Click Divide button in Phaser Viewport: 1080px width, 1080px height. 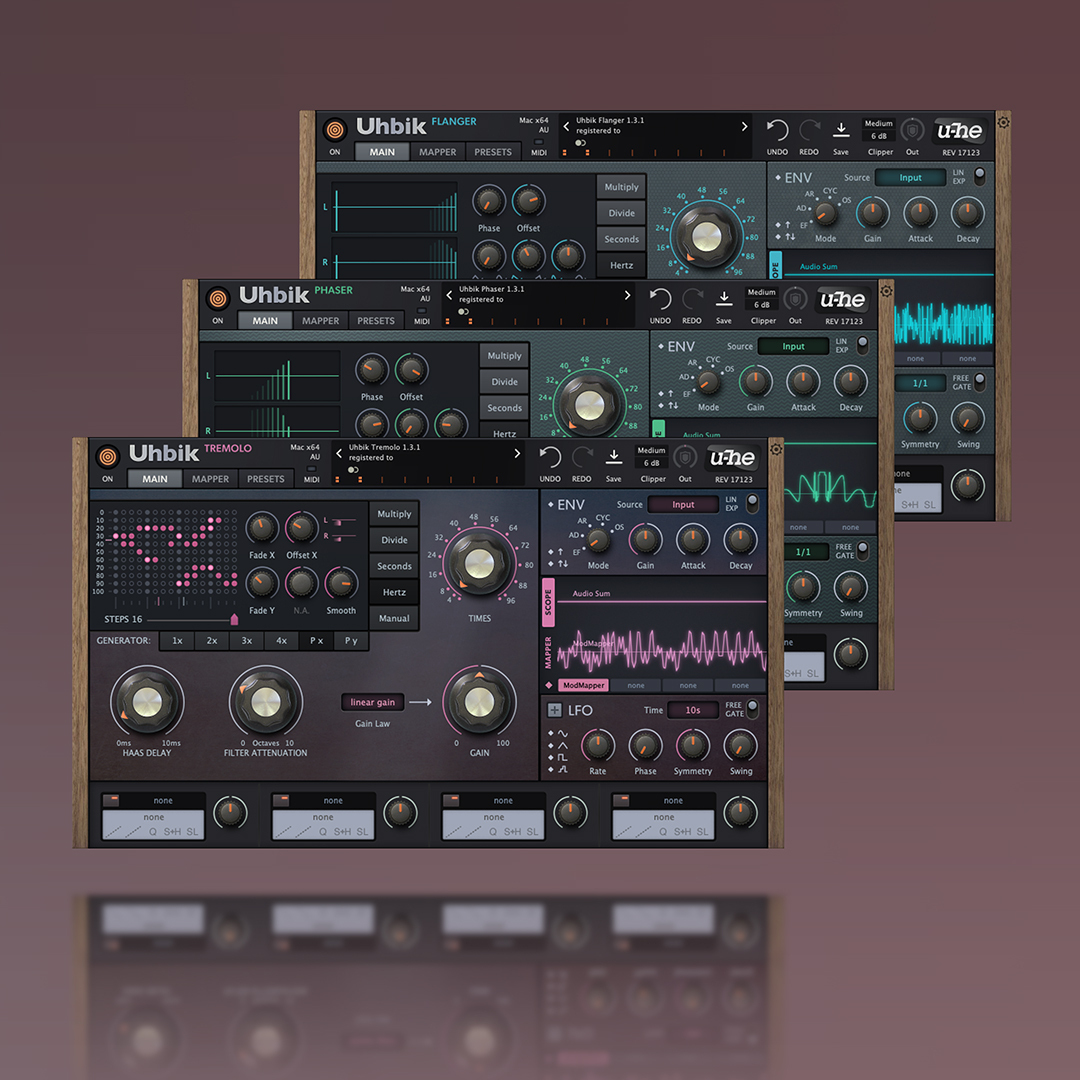point(504,382)
